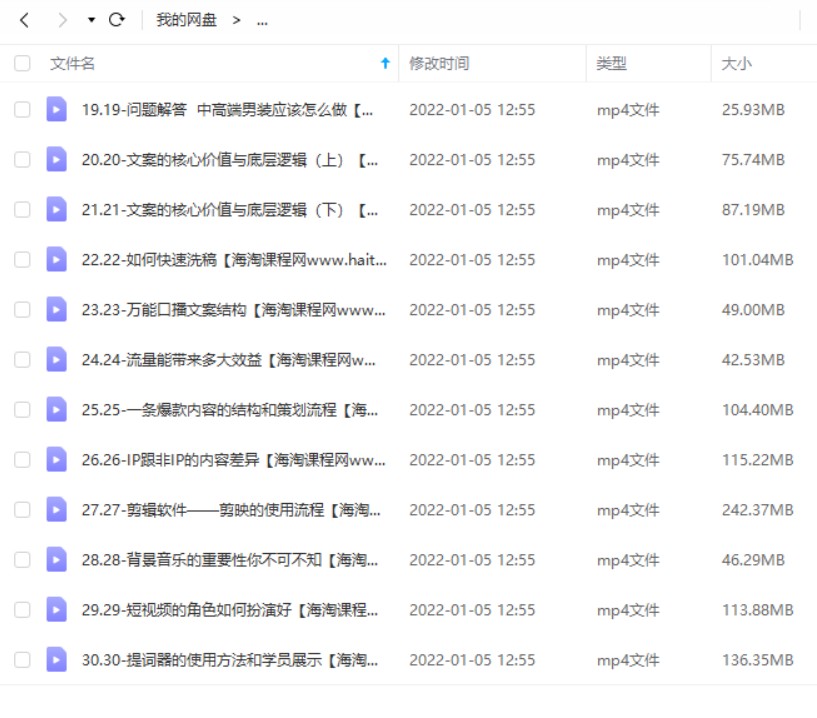Click the 46.29MB size cell
Screen dimensions: 817x718
[x=753, y=560]
